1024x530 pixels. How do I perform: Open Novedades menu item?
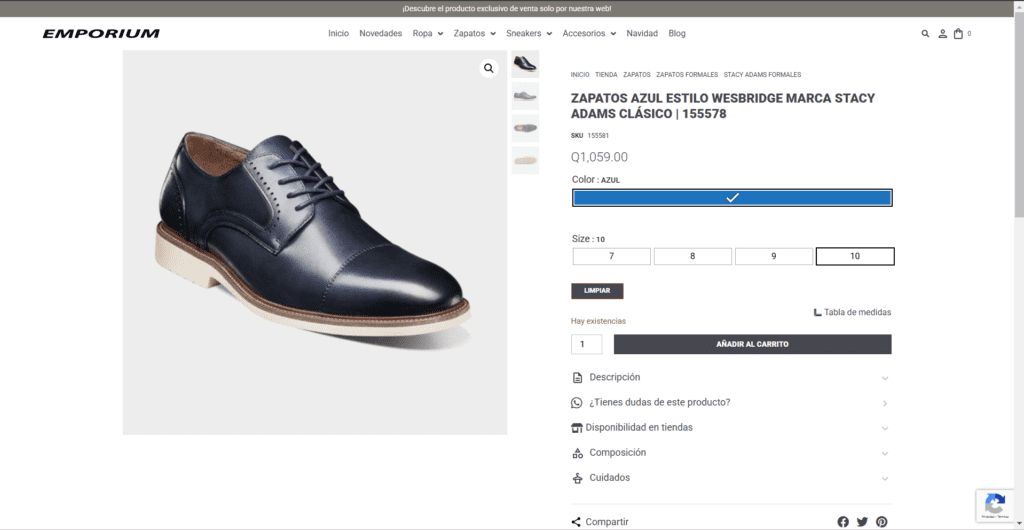pos(381,33)
